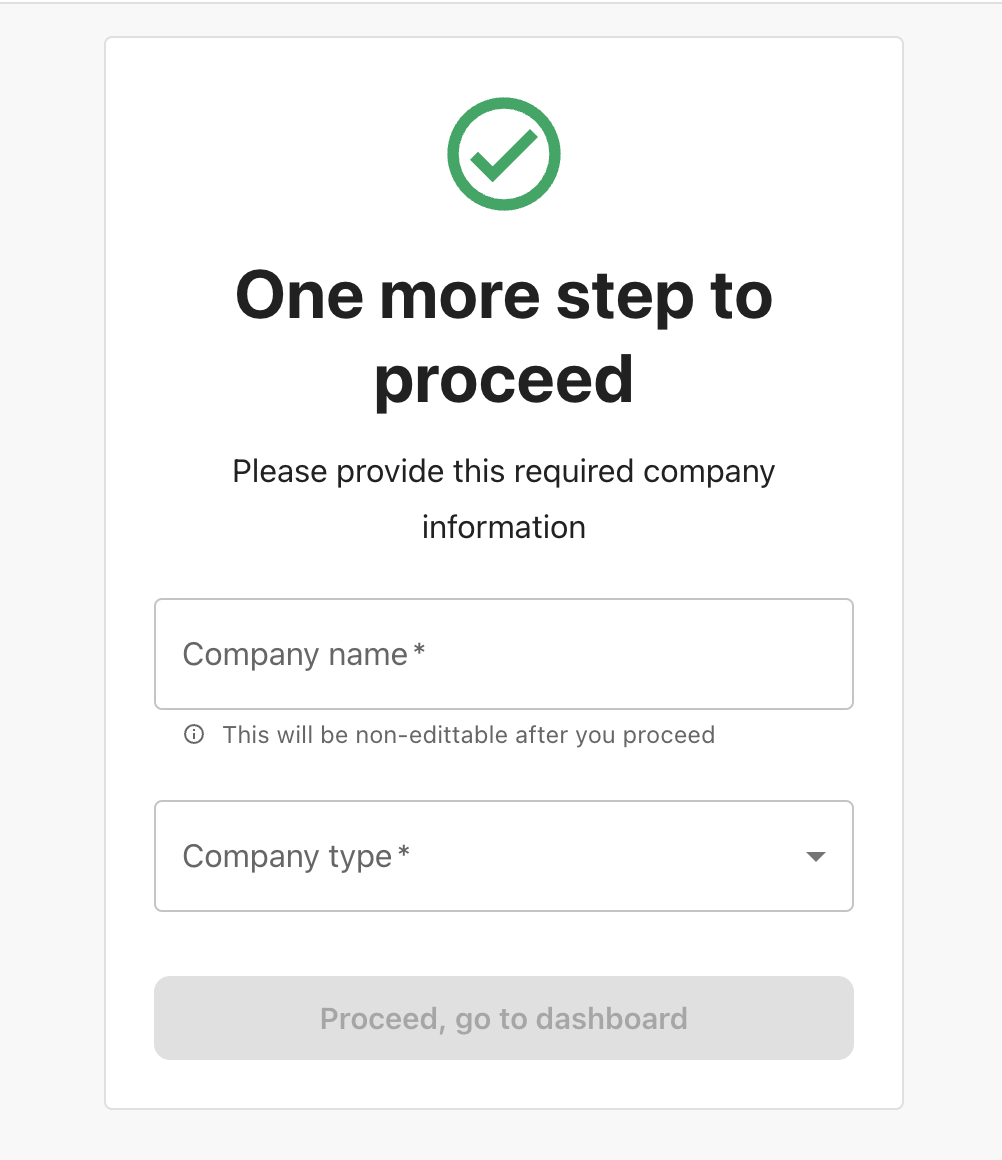The width and height of the screenshot is (1002, 1160).
Task: Click the chevron on the Company type field
Action: [816, 856]
